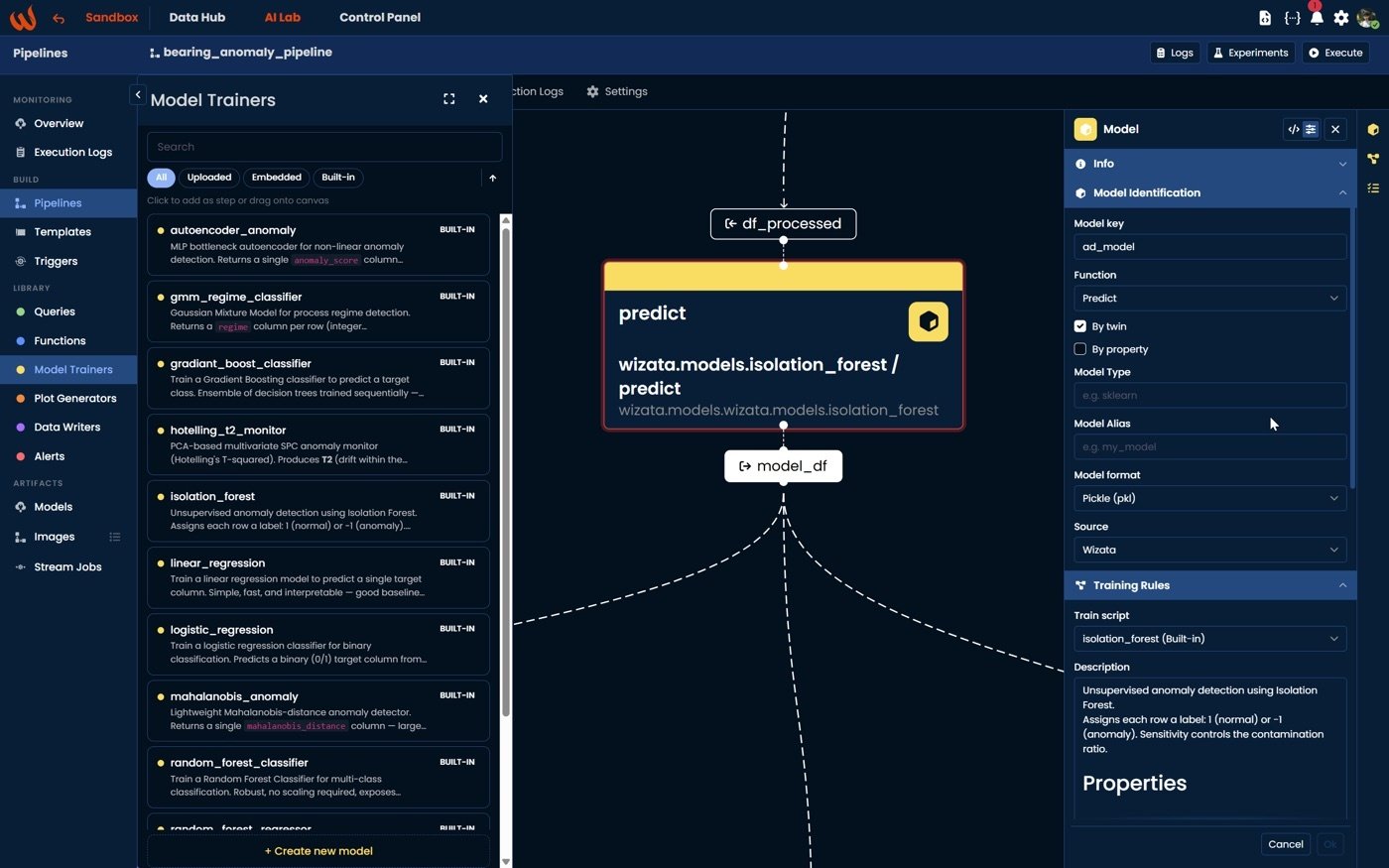Open the Control Panel menu
This screenshot has width=1389, height=868.
pyautogui.click(x=380, y=18)
